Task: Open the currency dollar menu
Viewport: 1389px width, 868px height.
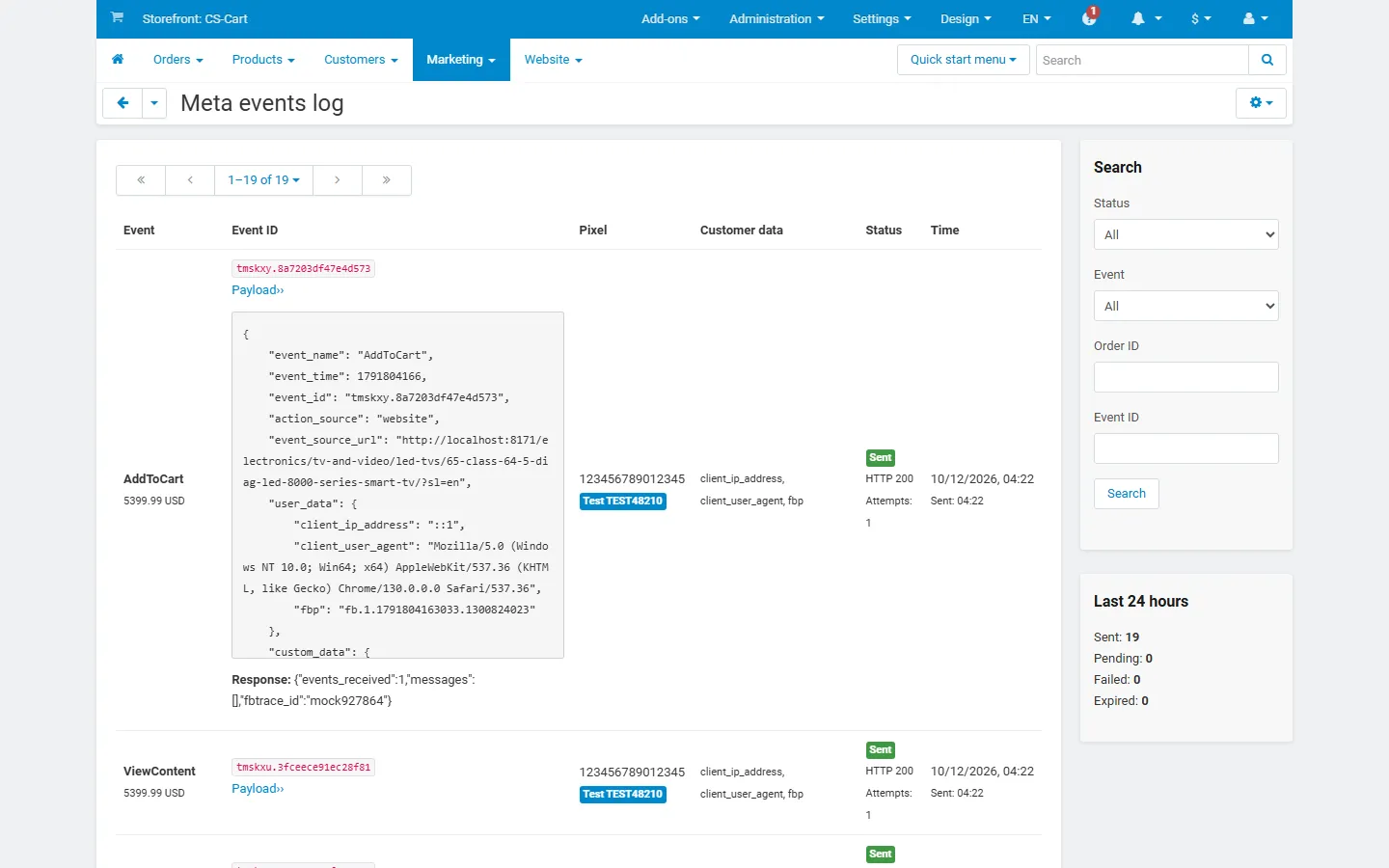Action: (x=1201, y=18)
